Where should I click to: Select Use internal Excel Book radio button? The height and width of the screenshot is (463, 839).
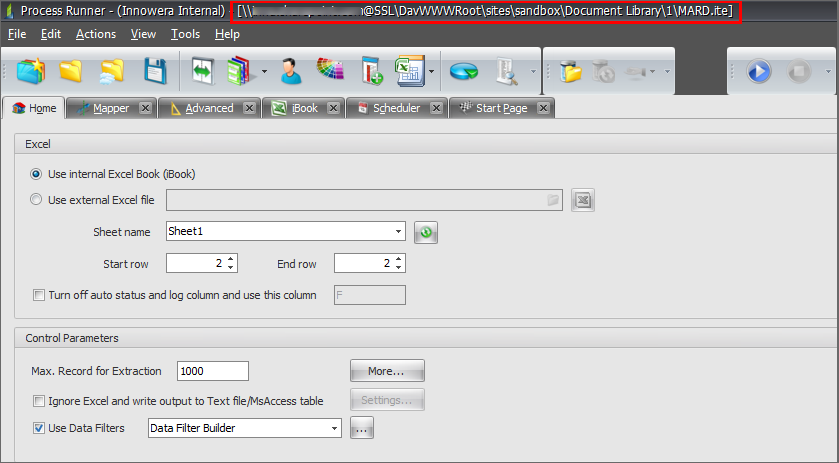tap(37, 173)
